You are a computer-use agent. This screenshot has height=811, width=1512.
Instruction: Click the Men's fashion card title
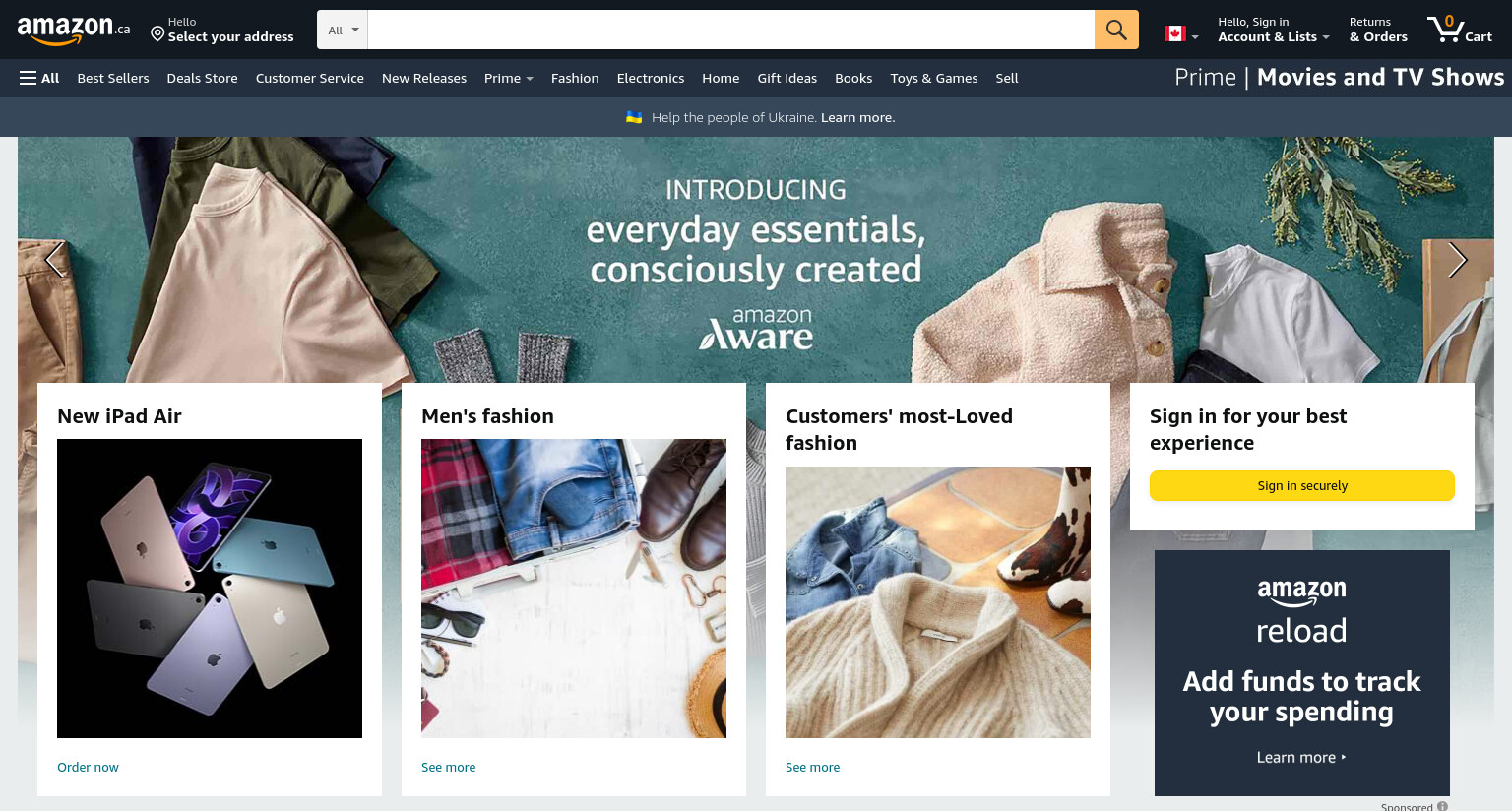(487, 416)
